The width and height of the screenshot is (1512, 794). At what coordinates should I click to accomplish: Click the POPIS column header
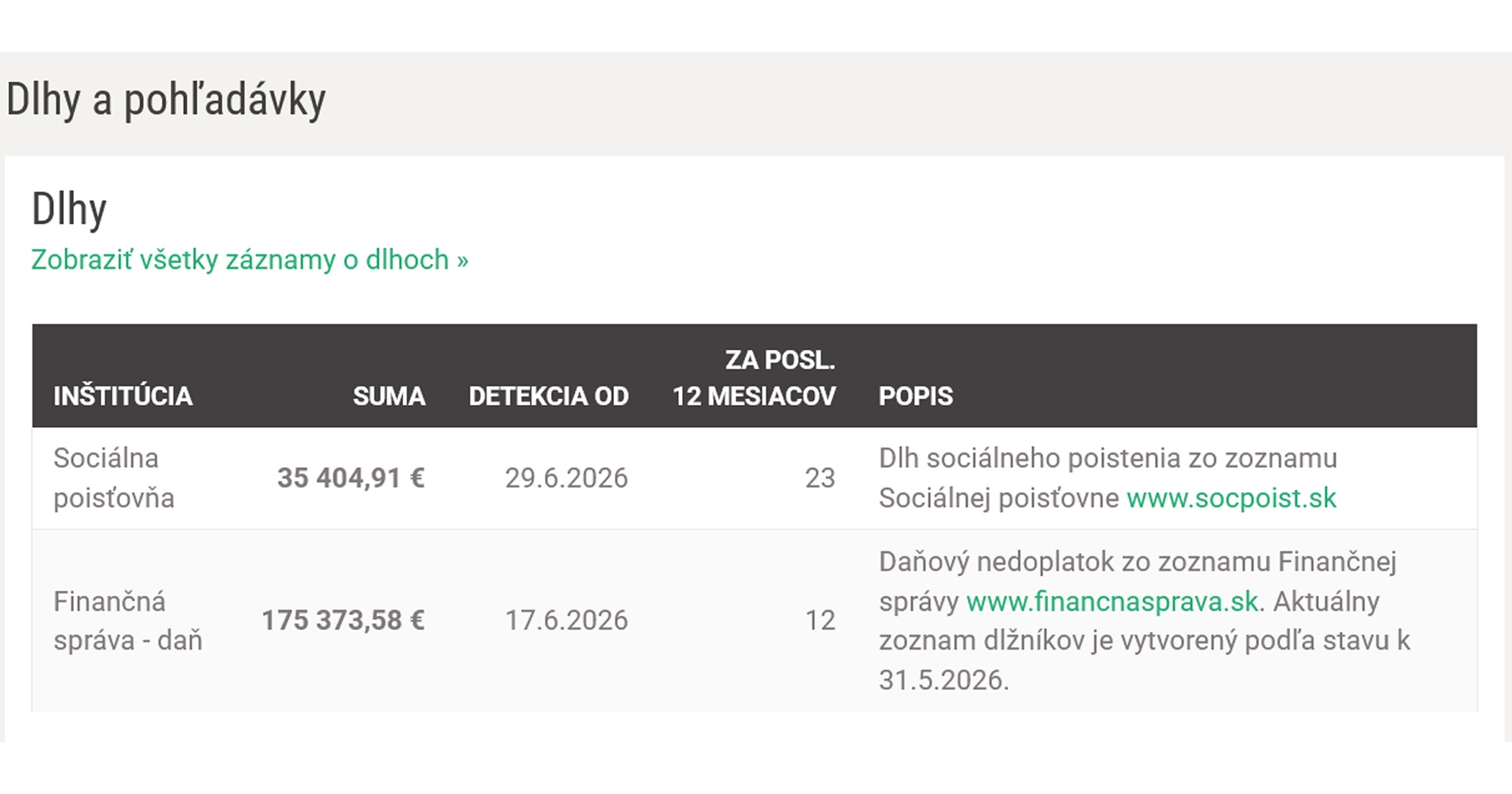click(916, 396)
